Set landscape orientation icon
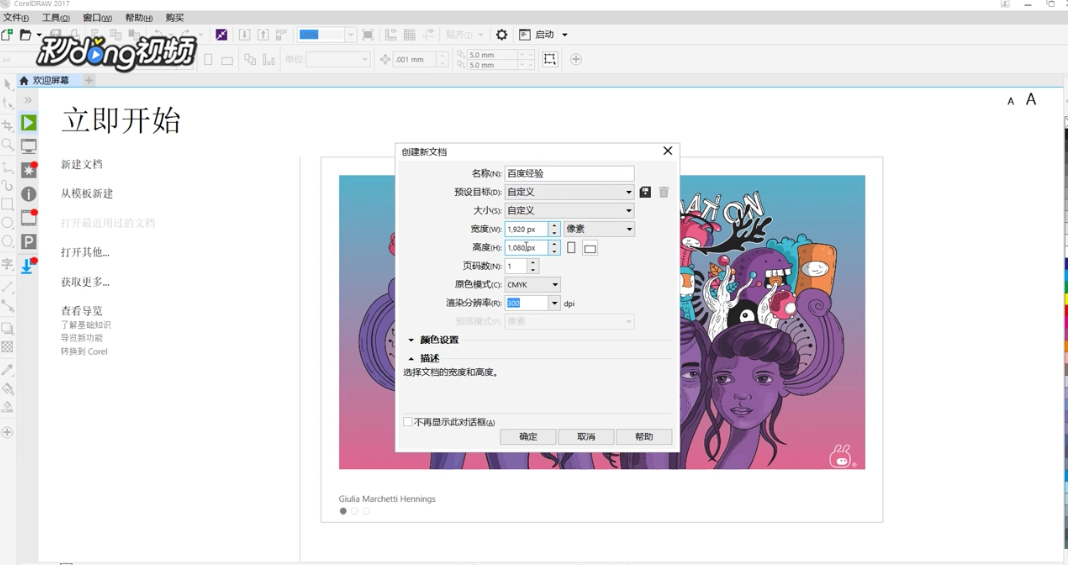 tap(590, 248)
